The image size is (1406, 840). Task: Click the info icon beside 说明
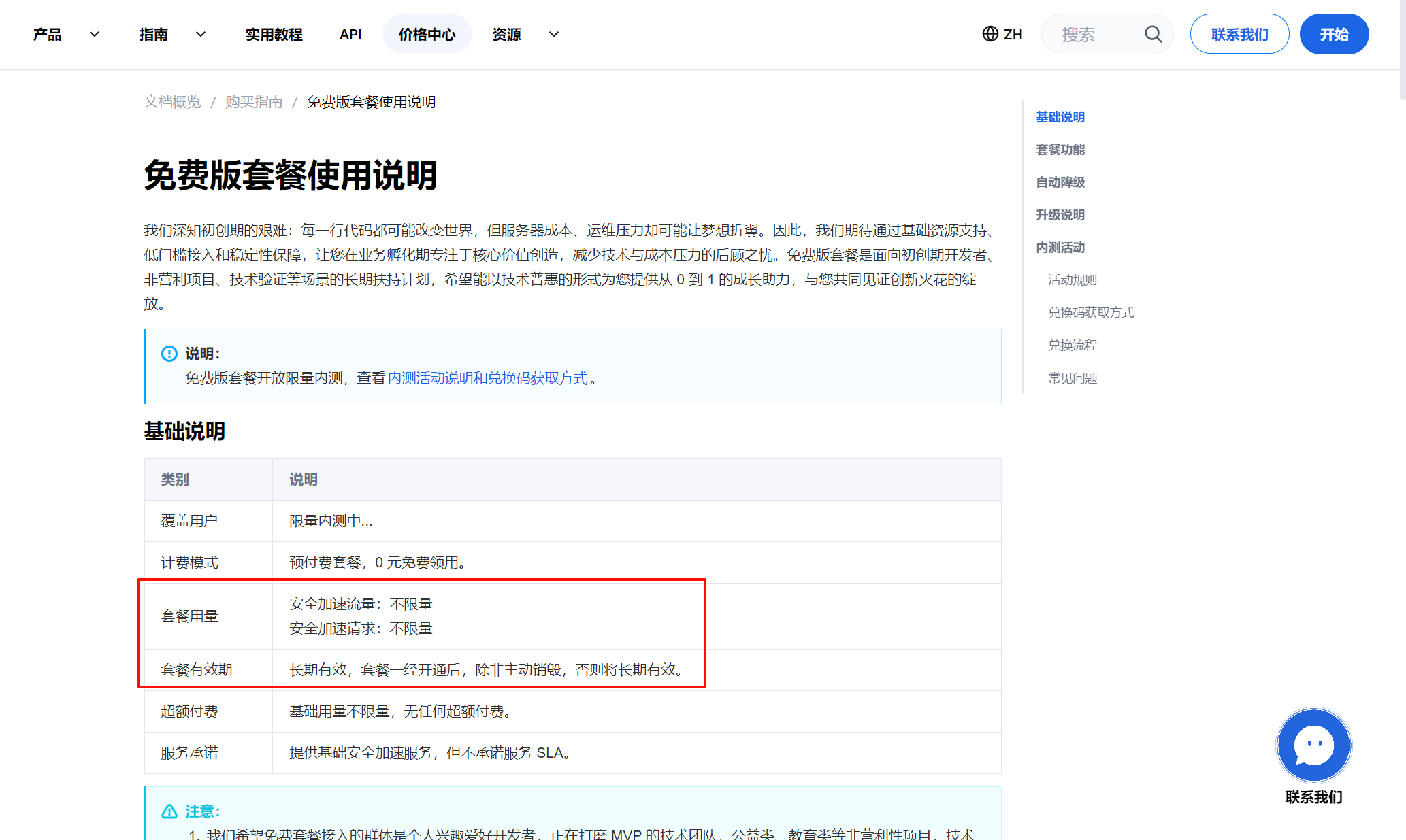click(169, 354)
